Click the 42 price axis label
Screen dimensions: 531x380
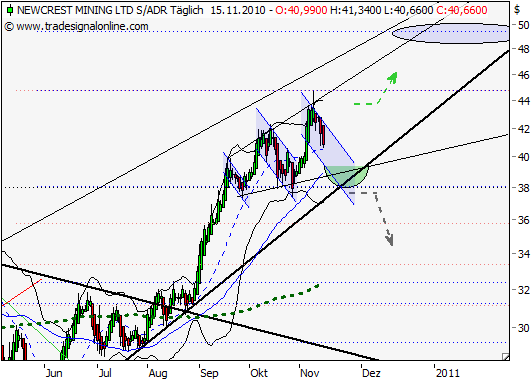pos(523,129)
